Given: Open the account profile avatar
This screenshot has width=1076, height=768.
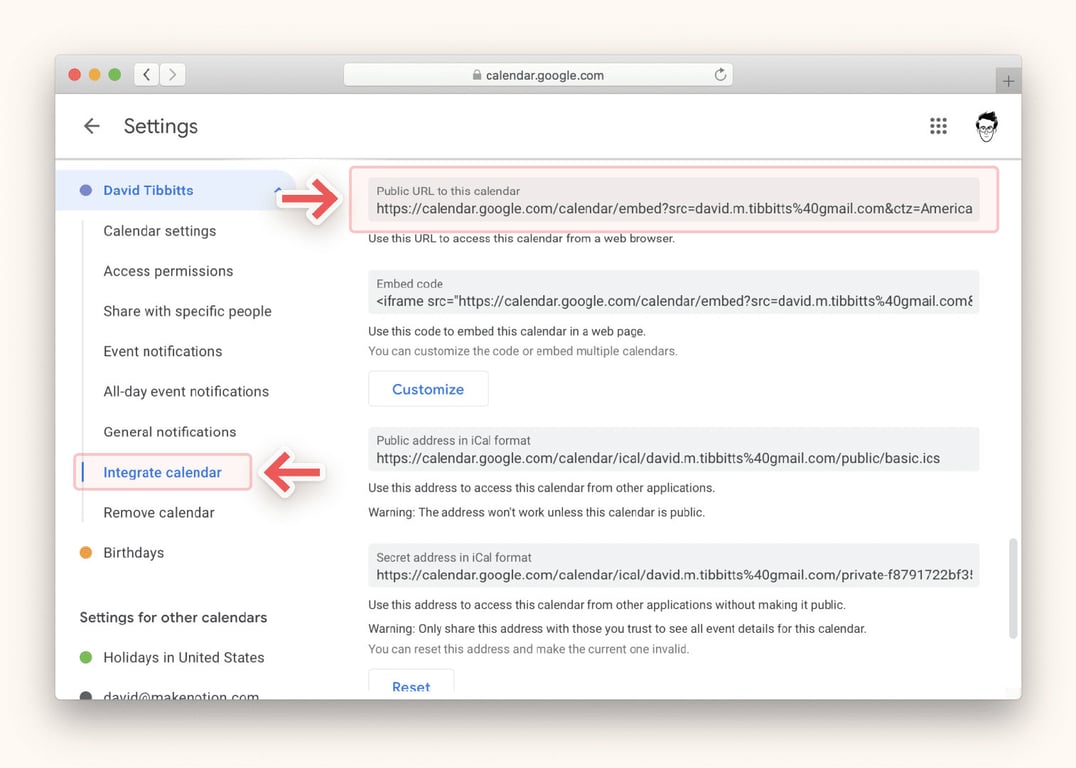Looking at the screenshot, I should click(986, 126).
